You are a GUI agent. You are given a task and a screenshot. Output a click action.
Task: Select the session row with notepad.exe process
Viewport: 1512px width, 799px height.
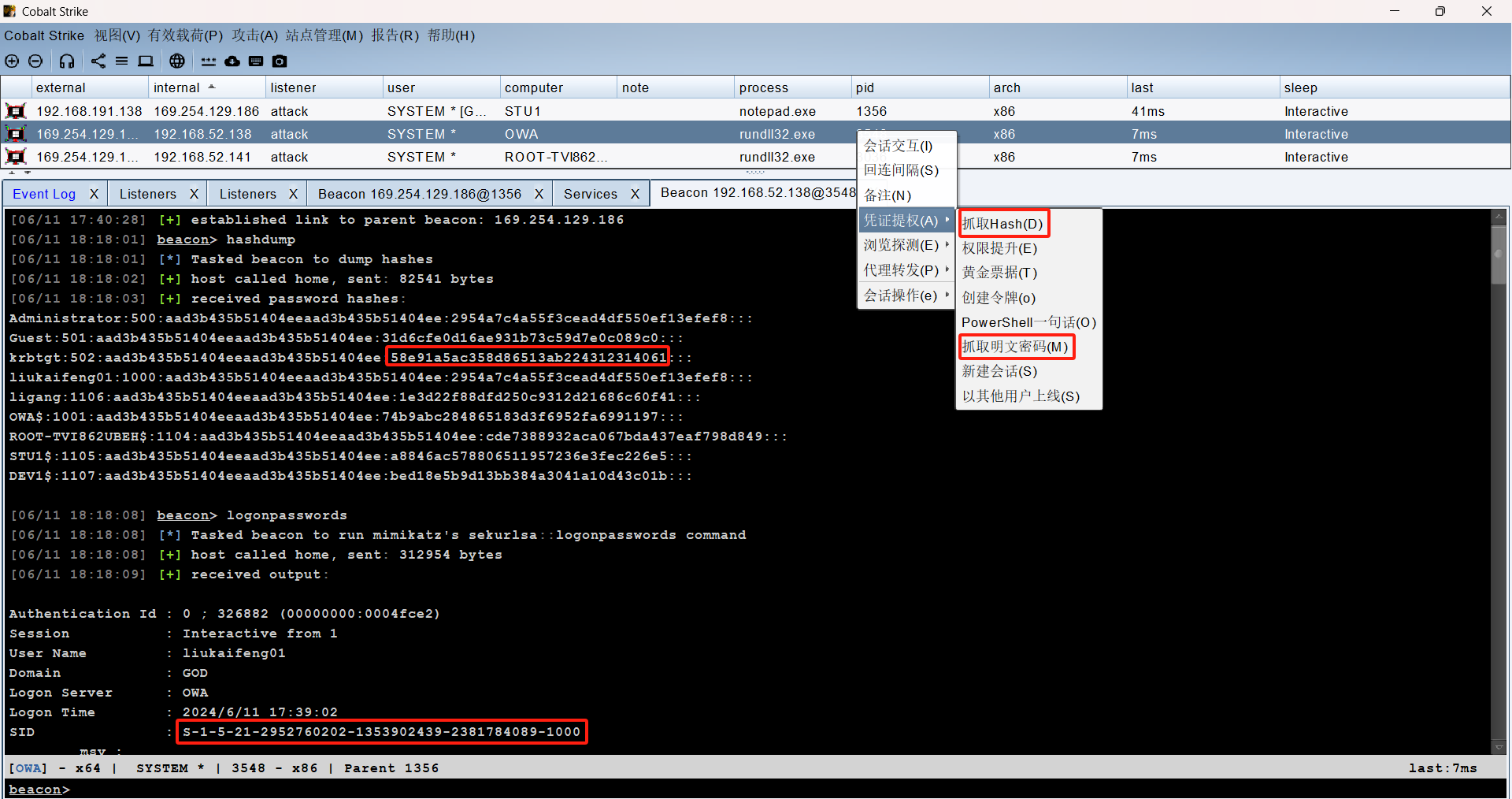[756, 111]
